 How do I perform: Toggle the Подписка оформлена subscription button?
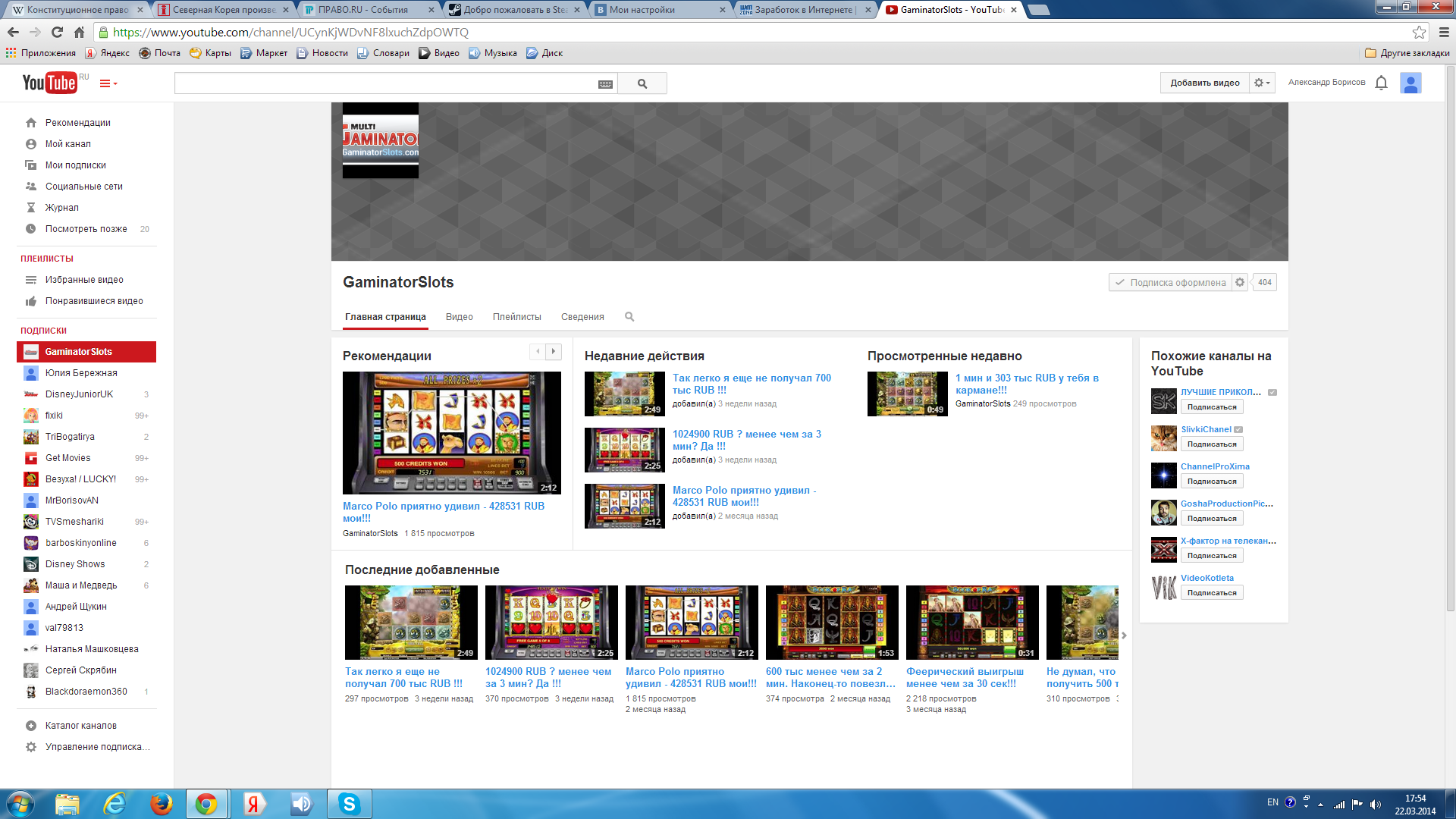(1170, 282)
